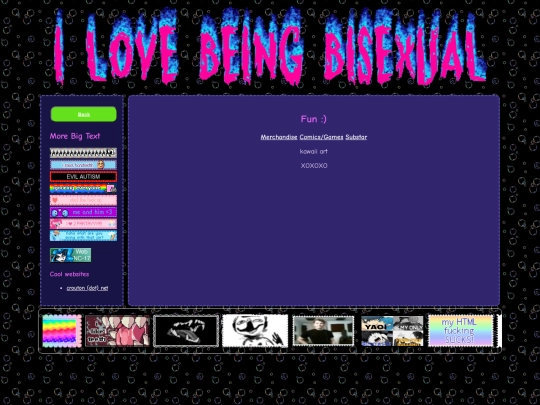
Task: Click the rainbow Nyan cat blinkie
Action: click(83, 188)
